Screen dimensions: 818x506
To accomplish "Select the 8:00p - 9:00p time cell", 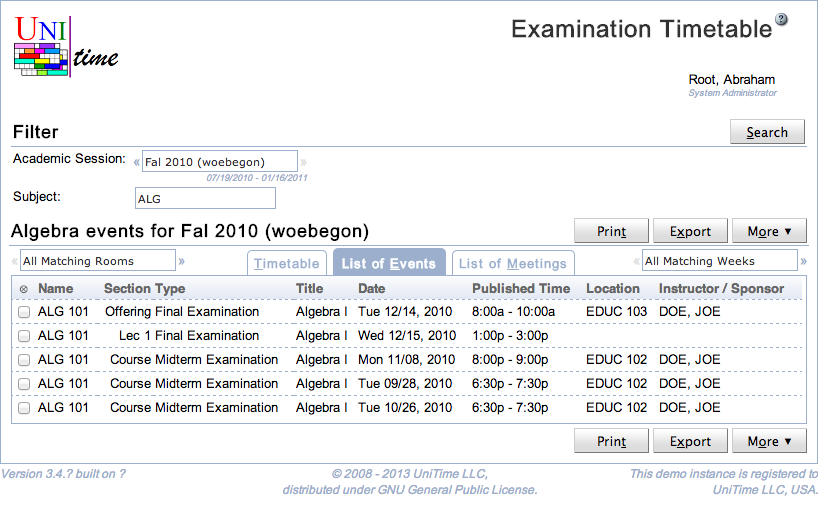I will pyautogui.click(x=510, y=359).
